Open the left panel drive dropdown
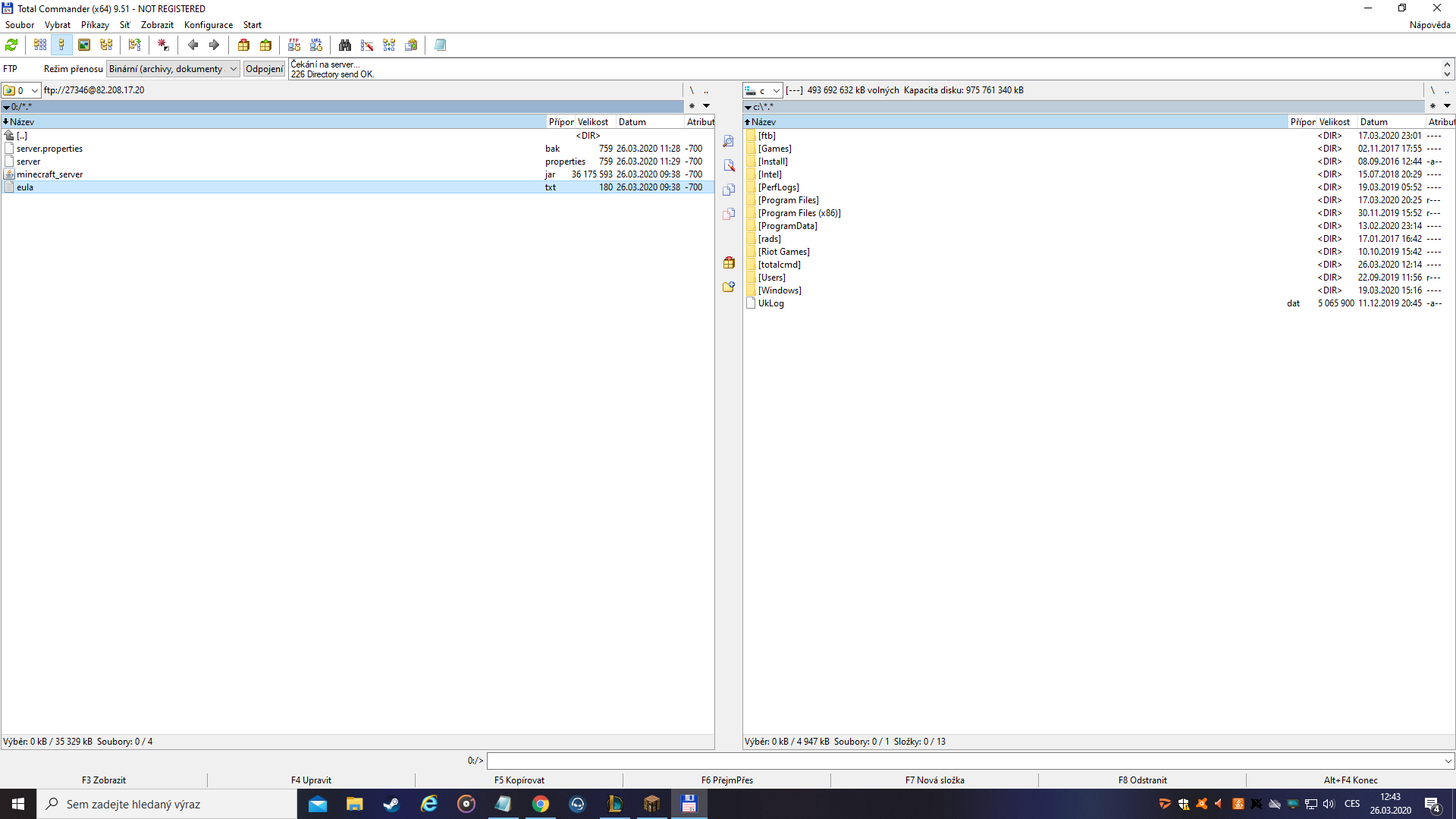Image resolution: width=1456 pixels, height=819 pixels. (x=20, y=90)
